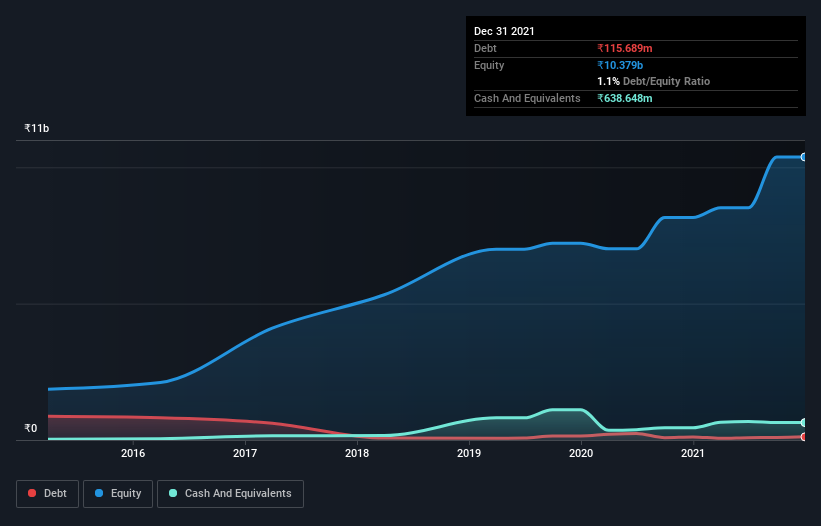Click the 2019 x-axis label
The image size is (821, 526).
pos(469,453)
